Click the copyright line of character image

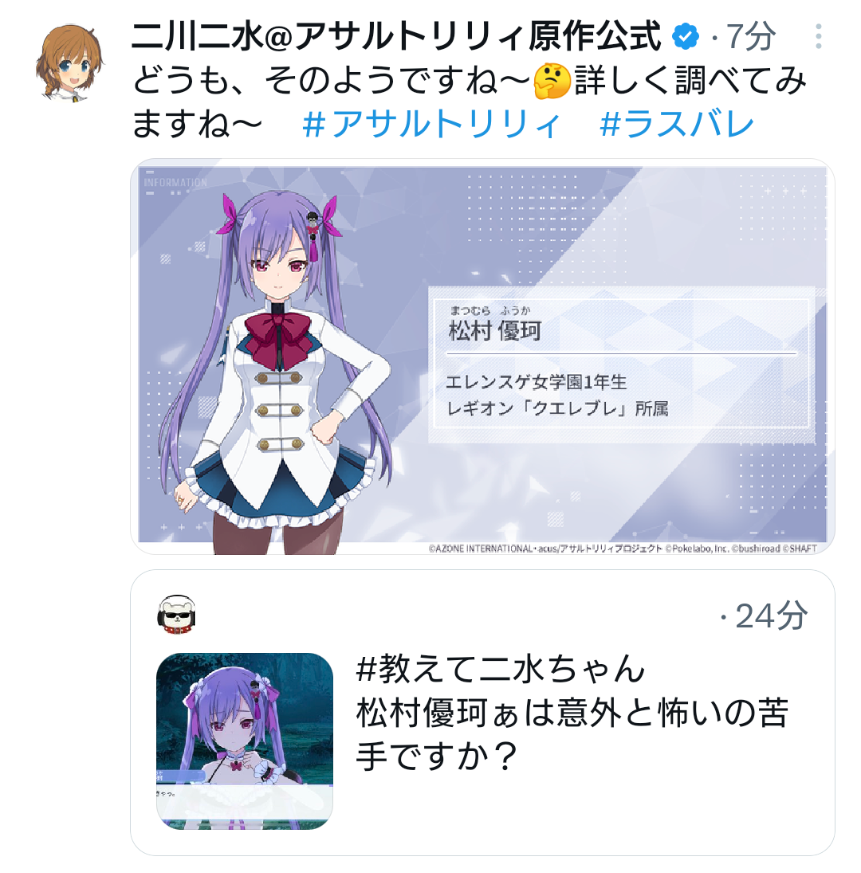(623, 548)
